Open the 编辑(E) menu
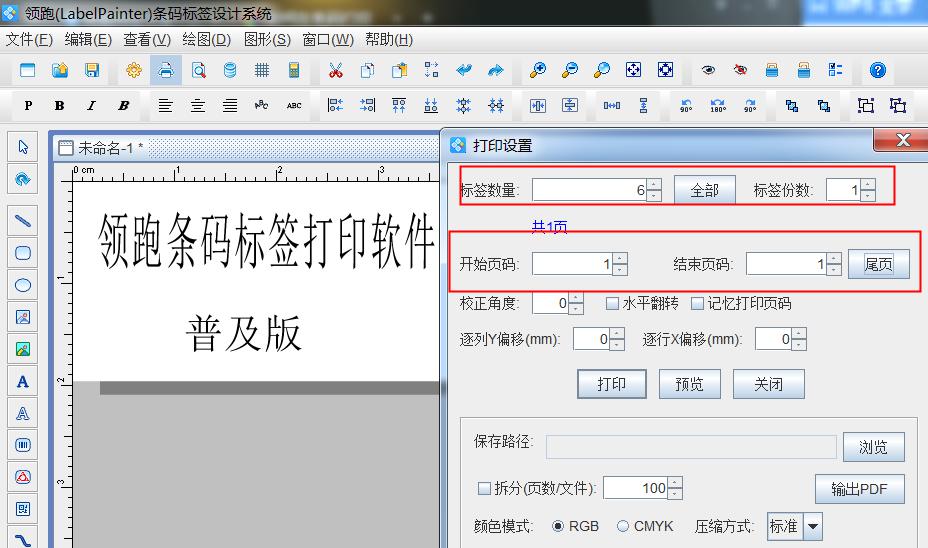Image resolution: width=928 pixels, height=548 pixels. (88, 40)
